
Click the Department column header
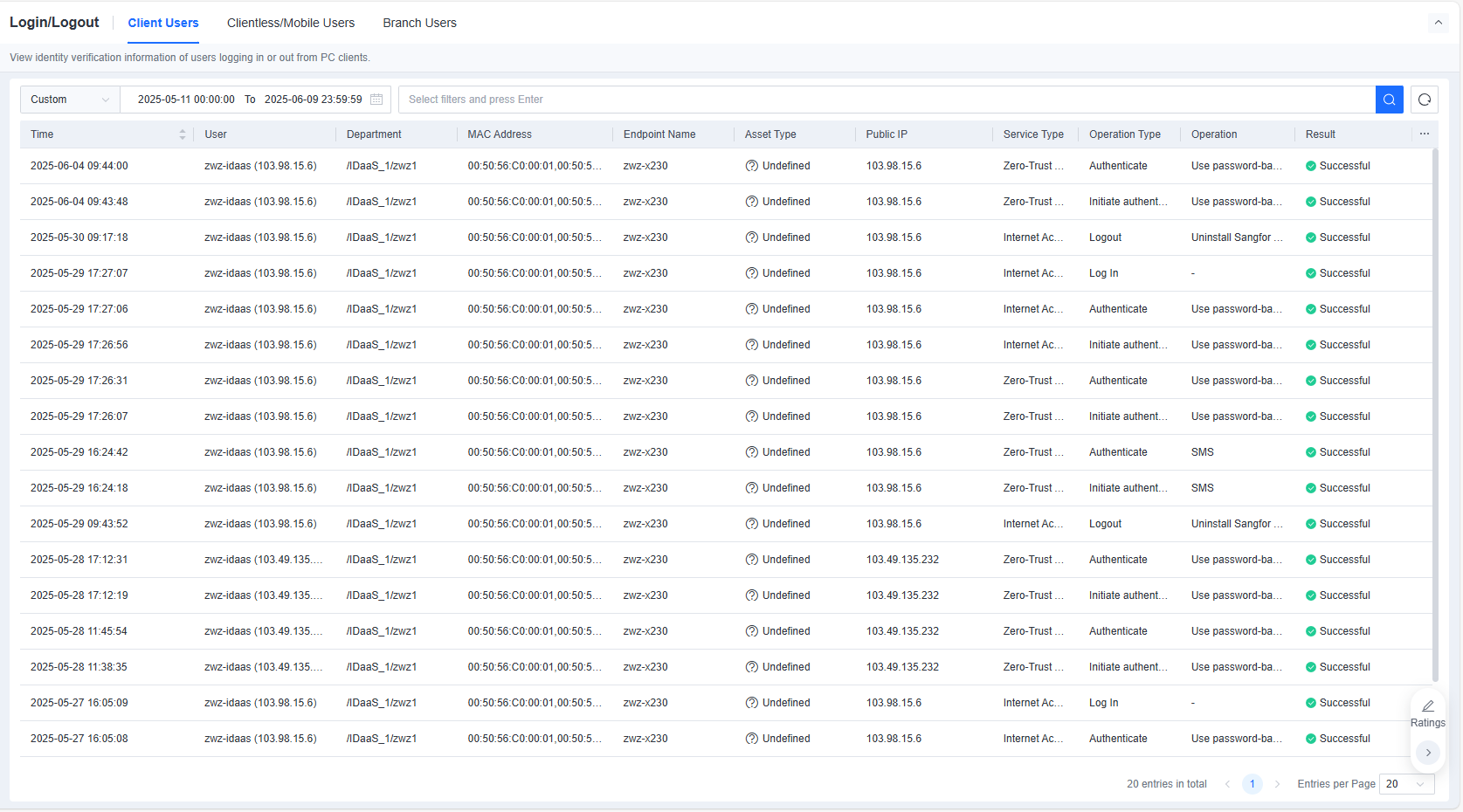tap(374, 134)
